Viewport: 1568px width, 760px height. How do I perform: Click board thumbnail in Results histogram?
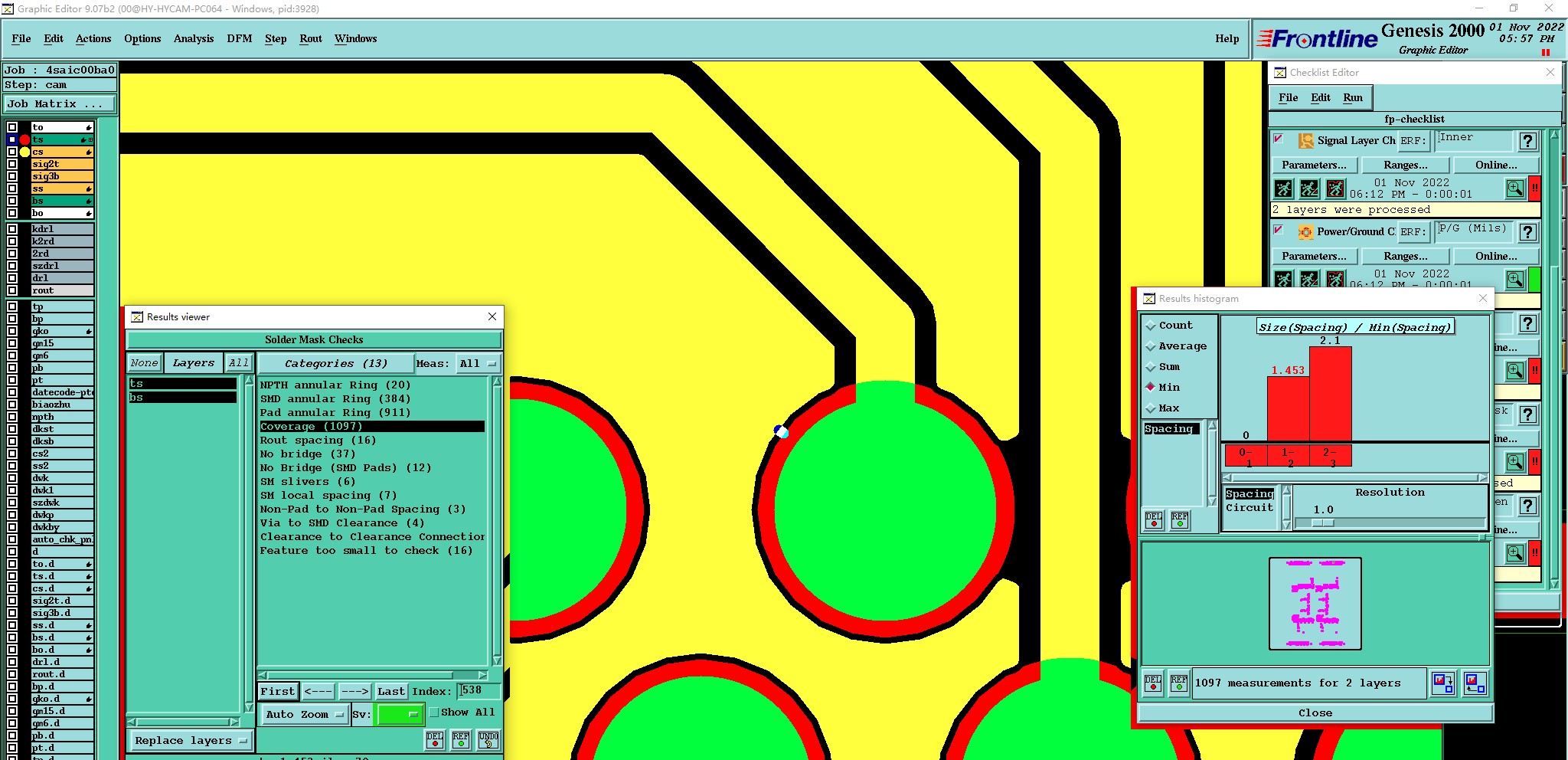(1315, 604)
